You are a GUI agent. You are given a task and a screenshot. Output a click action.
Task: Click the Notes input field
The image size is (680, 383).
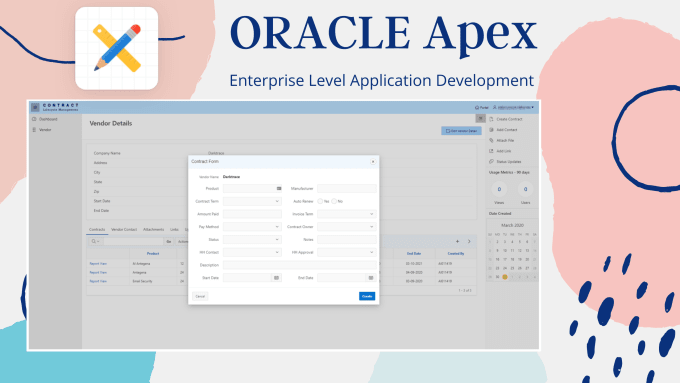coord(347,239)
